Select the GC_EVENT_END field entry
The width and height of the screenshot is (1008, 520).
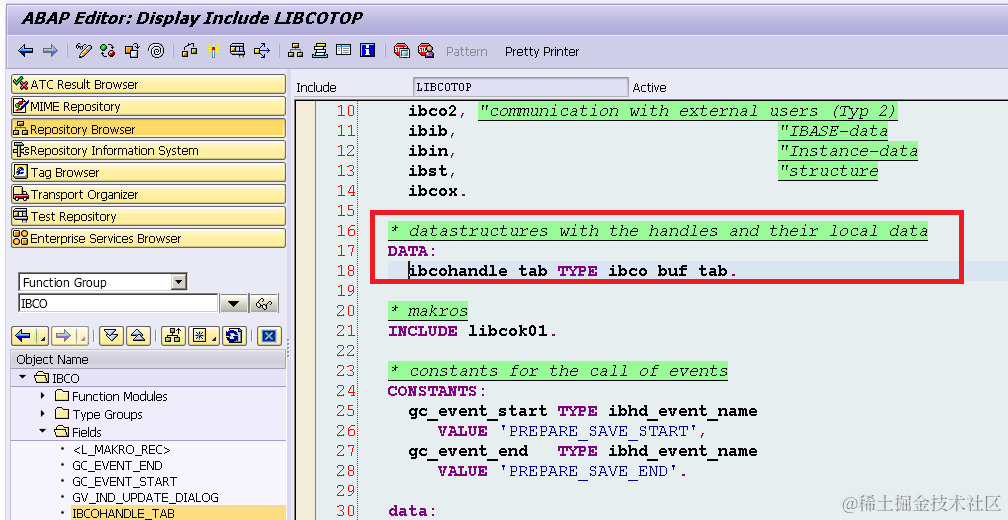117,465
